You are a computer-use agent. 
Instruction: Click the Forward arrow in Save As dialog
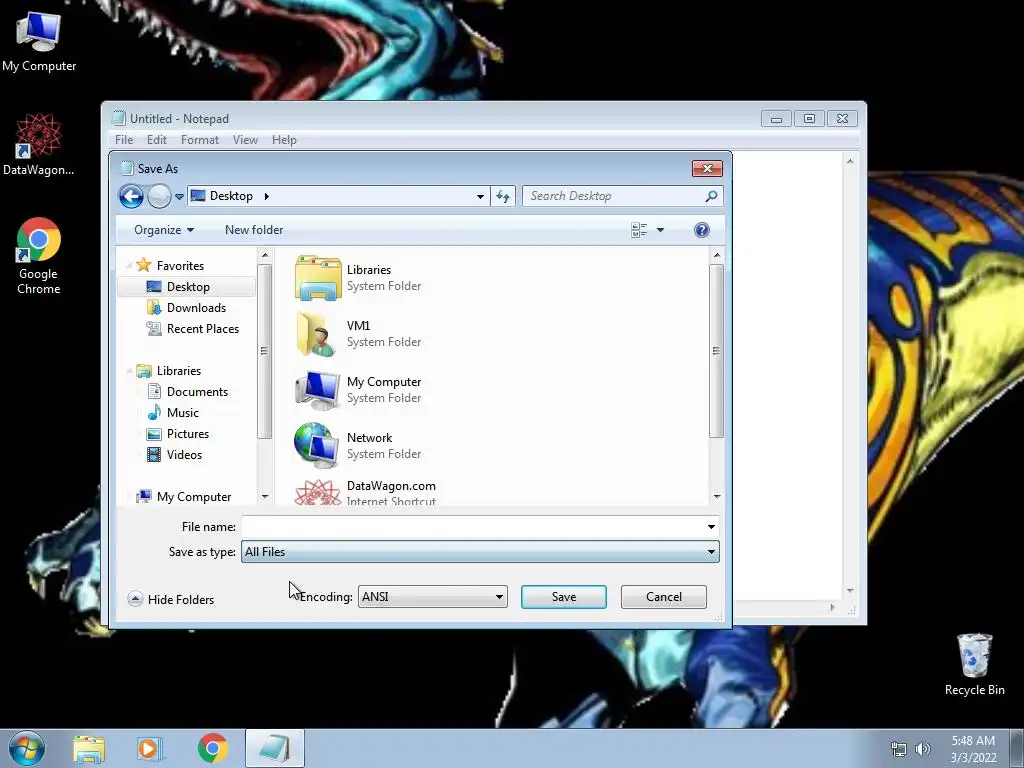[x=159, y=196]
